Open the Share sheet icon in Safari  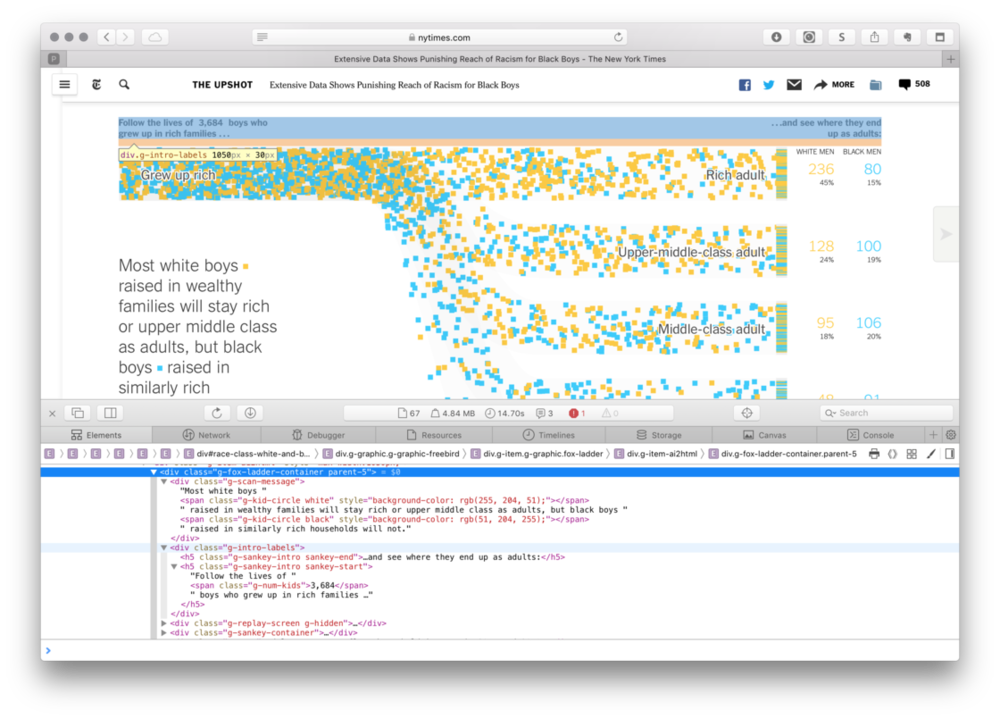(874, 38)
